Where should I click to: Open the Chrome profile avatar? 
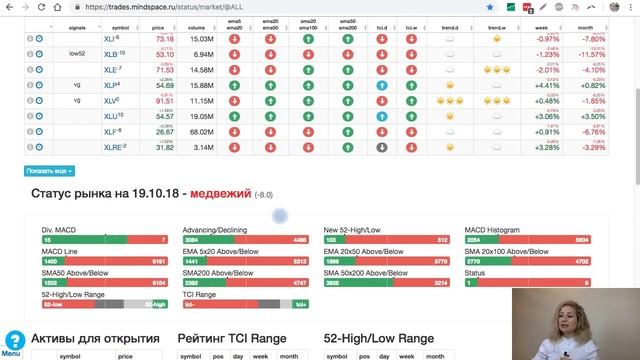tap(614, 7)
